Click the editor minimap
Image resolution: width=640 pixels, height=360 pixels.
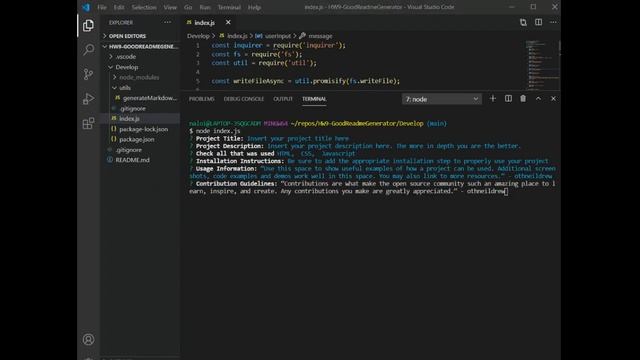point(542,64)
